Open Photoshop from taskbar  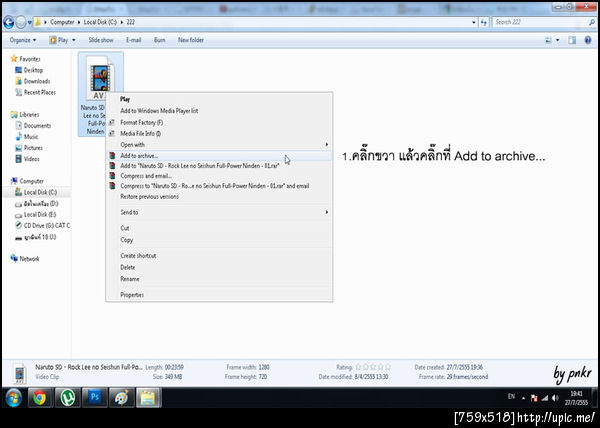click(95, 398)
